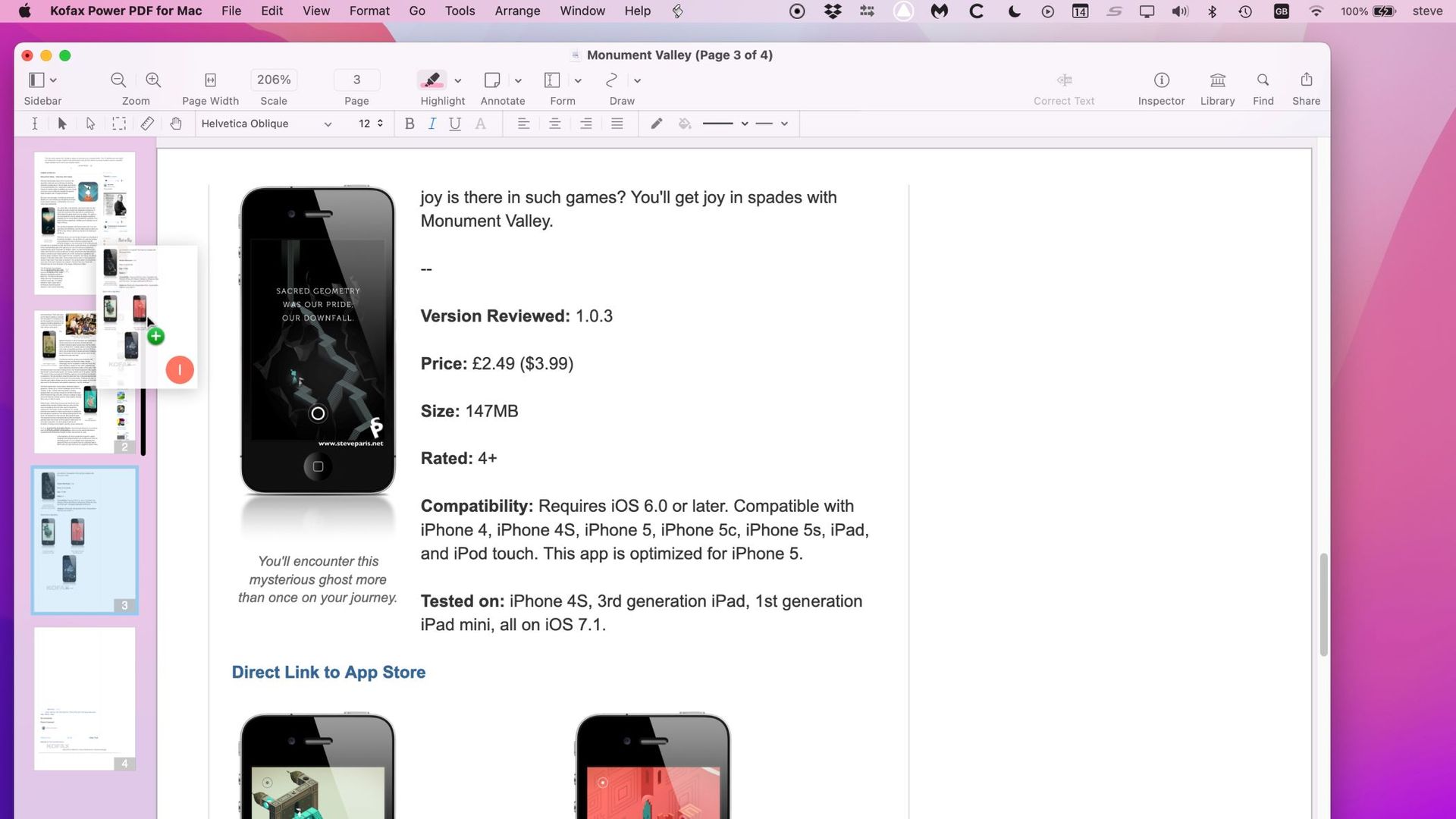The height and width of the screenshot is (819, 1456).
Task: Expand the line style dropdown
Action: click(742, 123)
